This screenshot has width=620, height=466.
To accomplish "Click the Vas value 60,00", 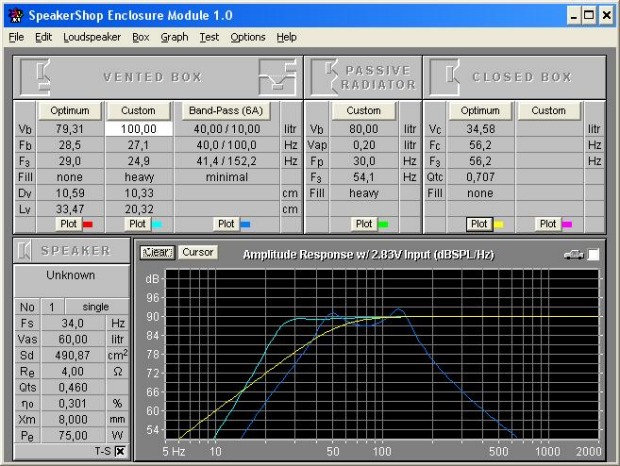I will point(73,339).
